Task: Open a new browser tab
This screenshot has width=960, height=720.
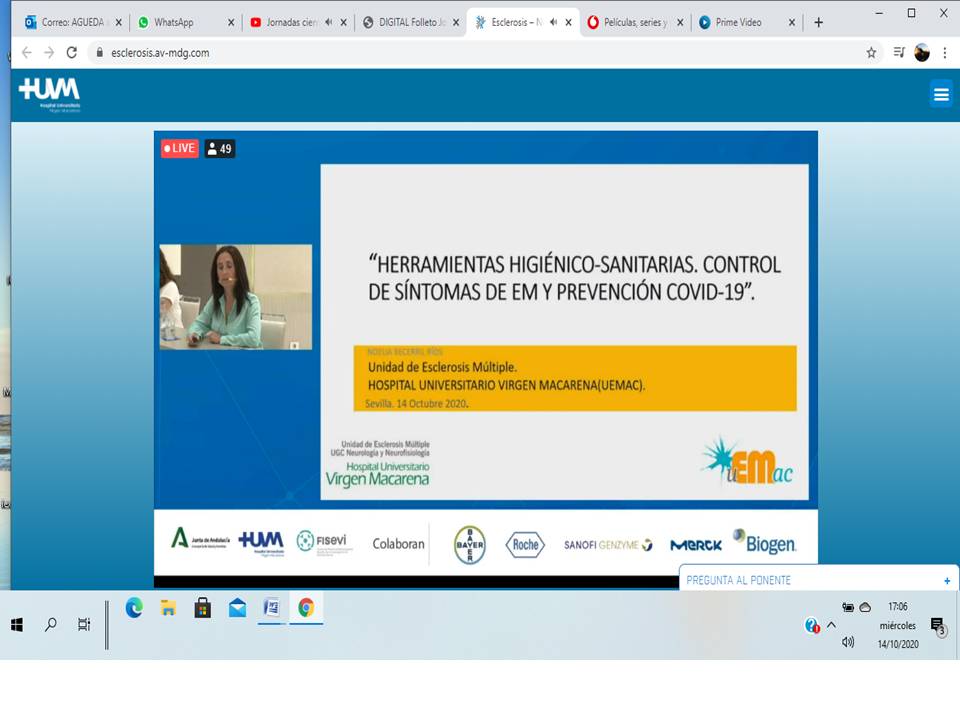Action: pos(818,22)
